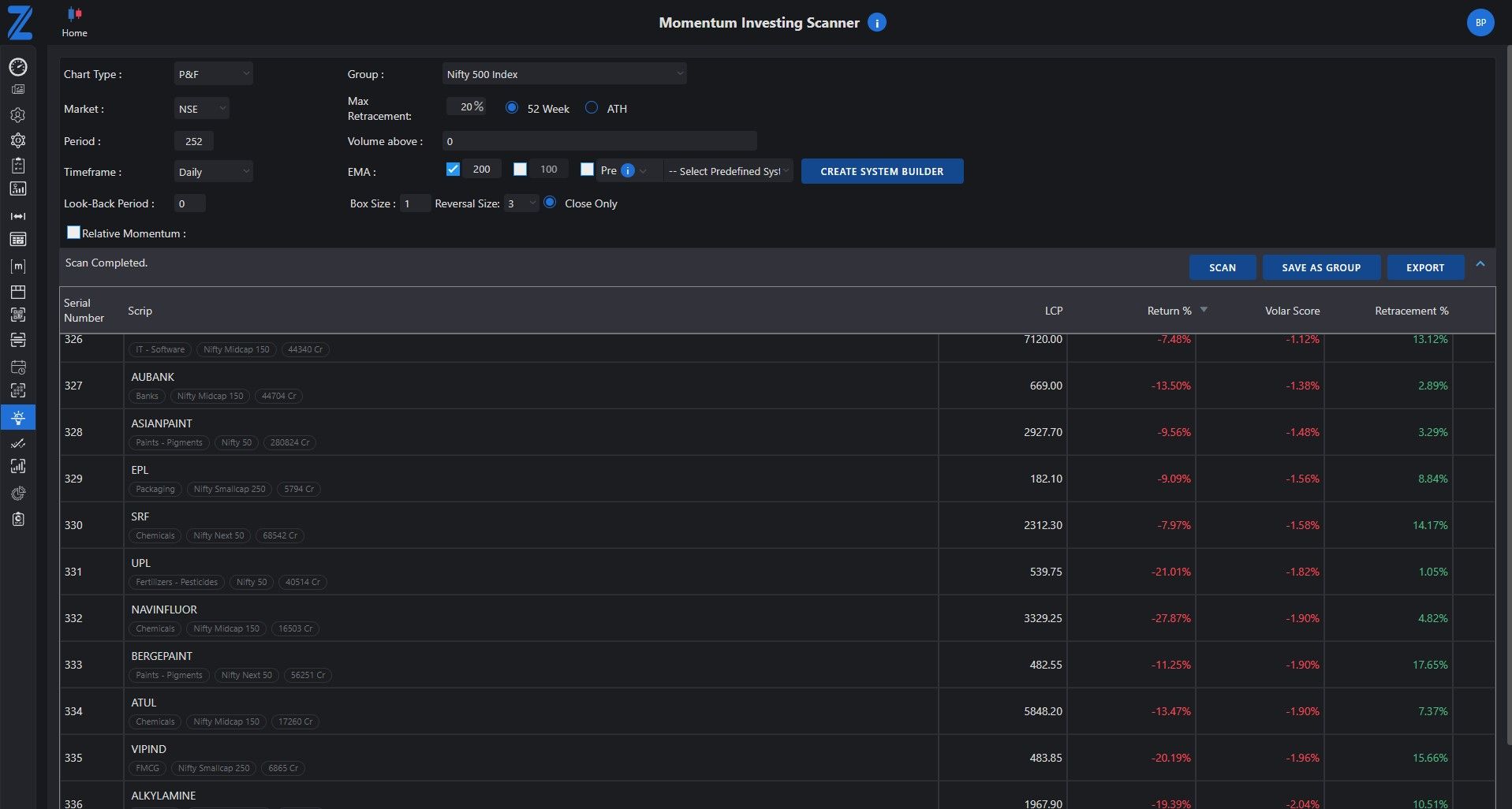Open the Market NSE dropdown
1512x809 pixels.
(x=201, y=108)
